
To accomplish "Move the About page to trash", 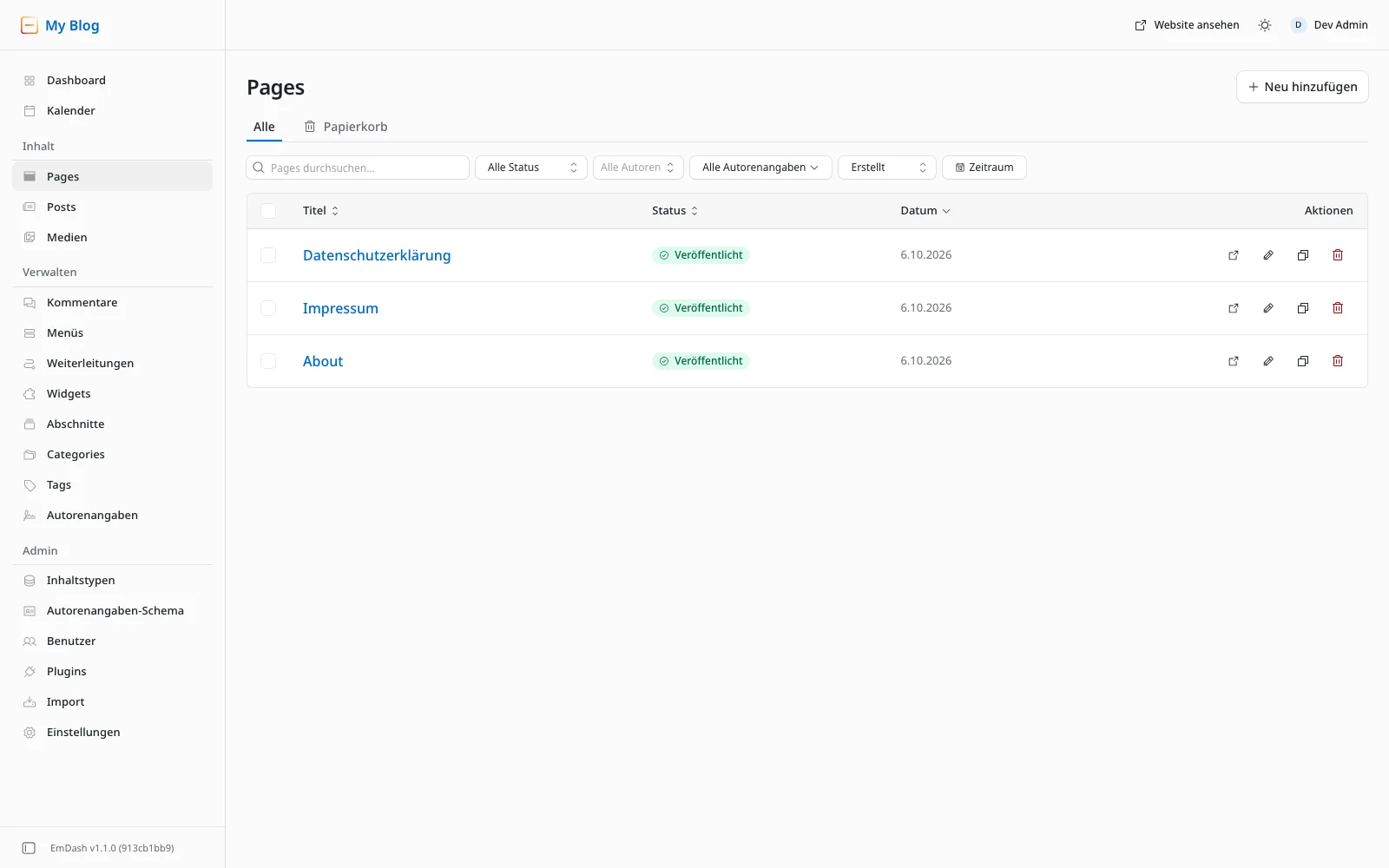I will 1338,361.
